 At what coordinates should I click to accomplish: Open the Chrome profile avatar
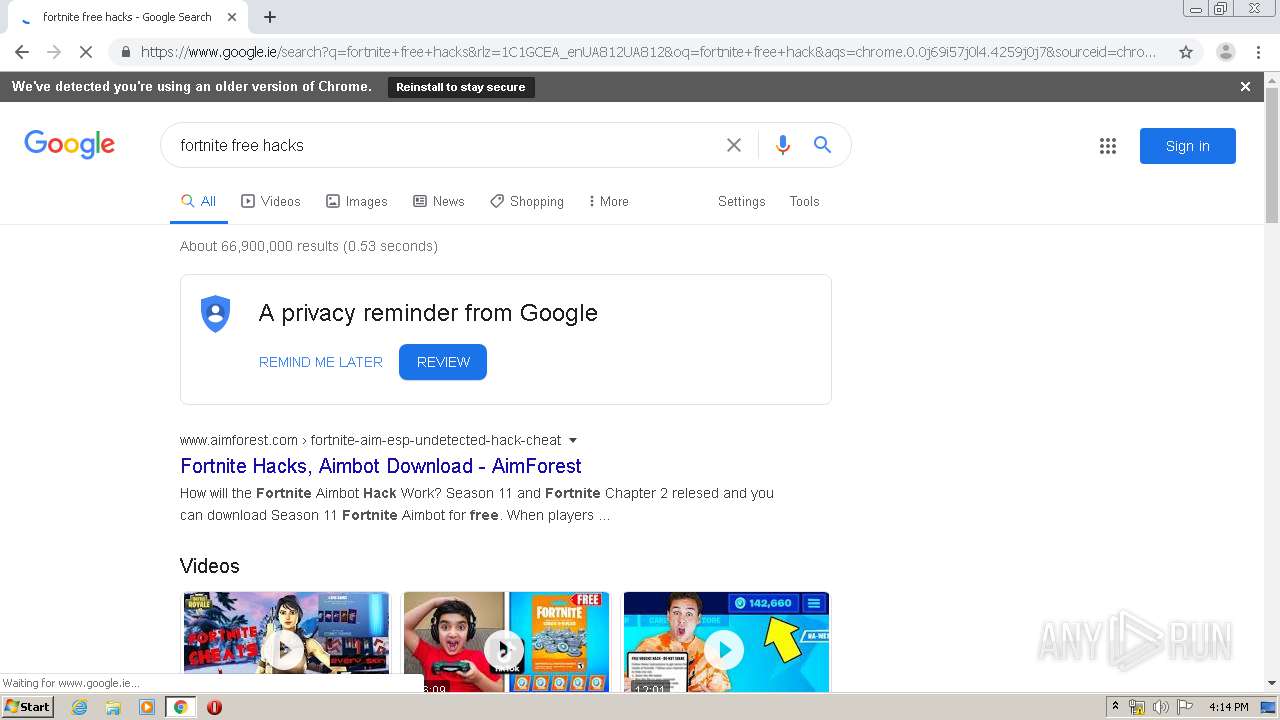point(1225,52)
